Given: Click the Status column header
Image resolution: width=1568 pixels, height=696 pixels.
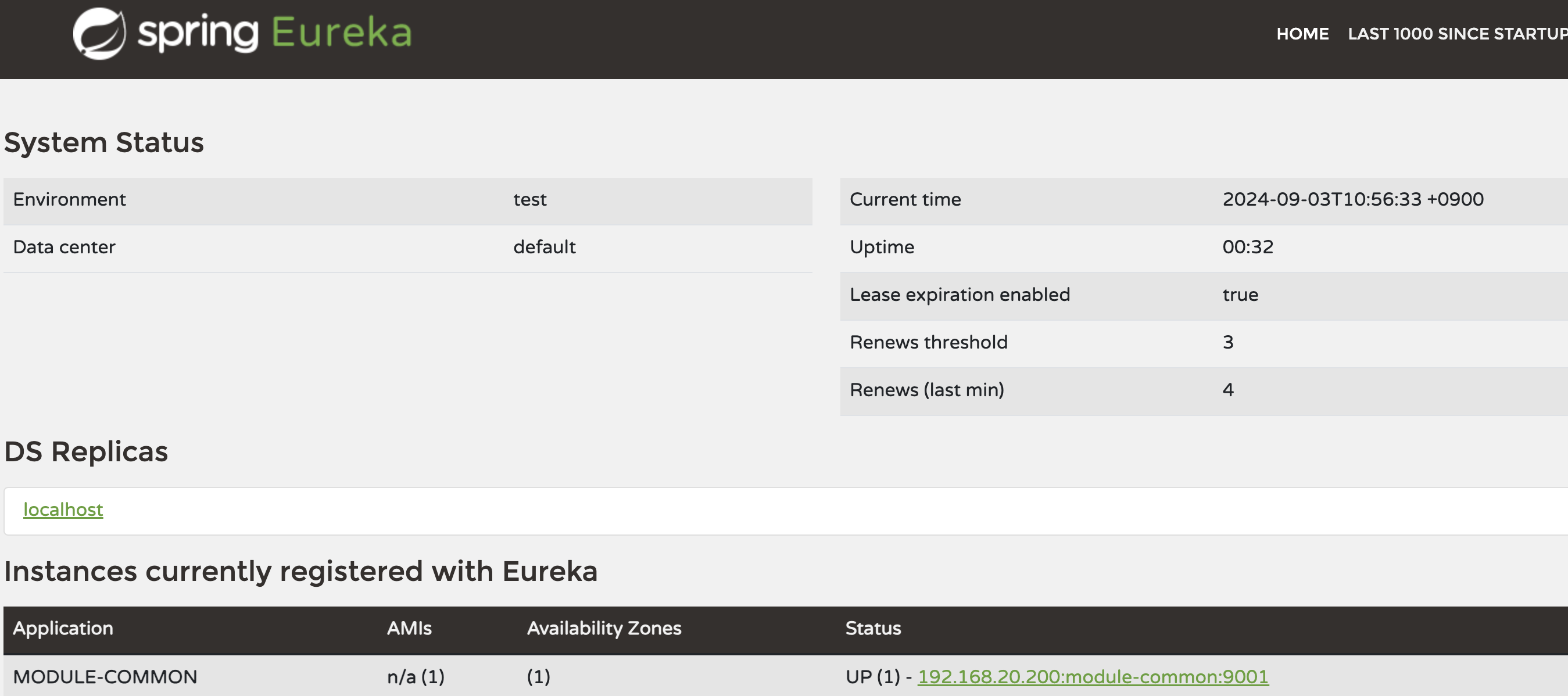Looking at the screenshot, I should tap(873, 628).
